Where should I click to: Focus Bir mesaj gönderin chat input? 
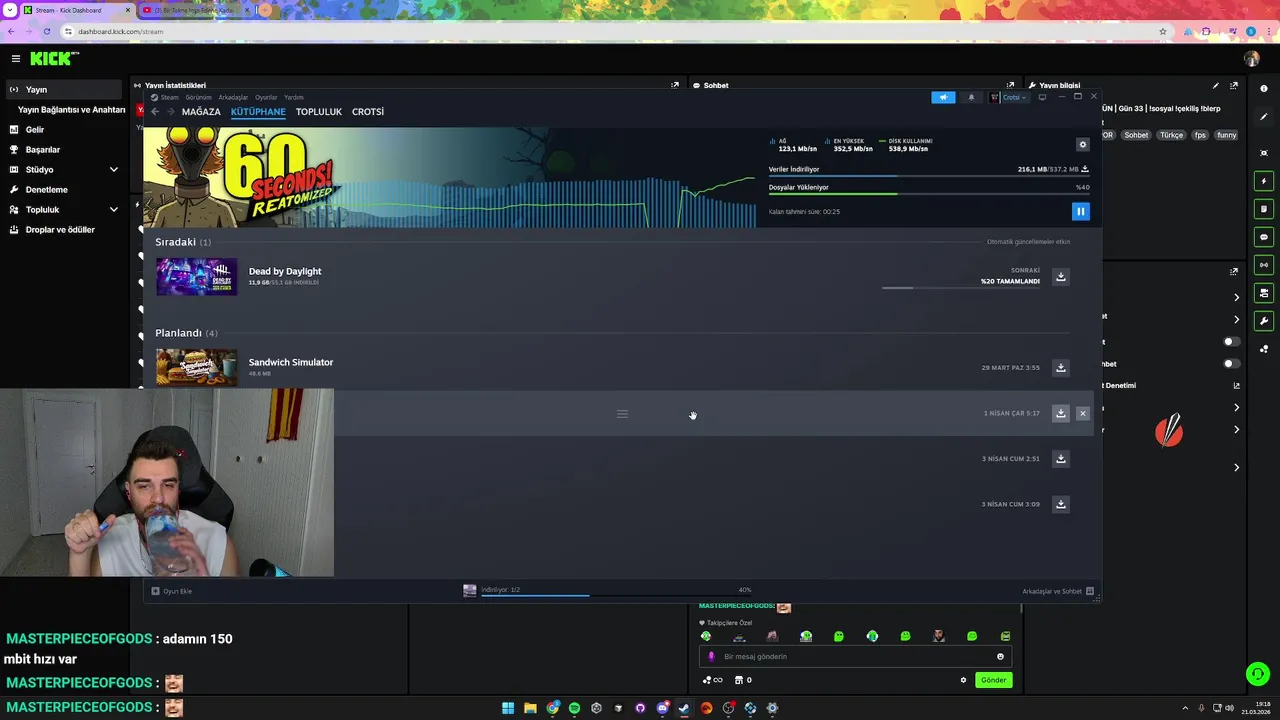855,657
